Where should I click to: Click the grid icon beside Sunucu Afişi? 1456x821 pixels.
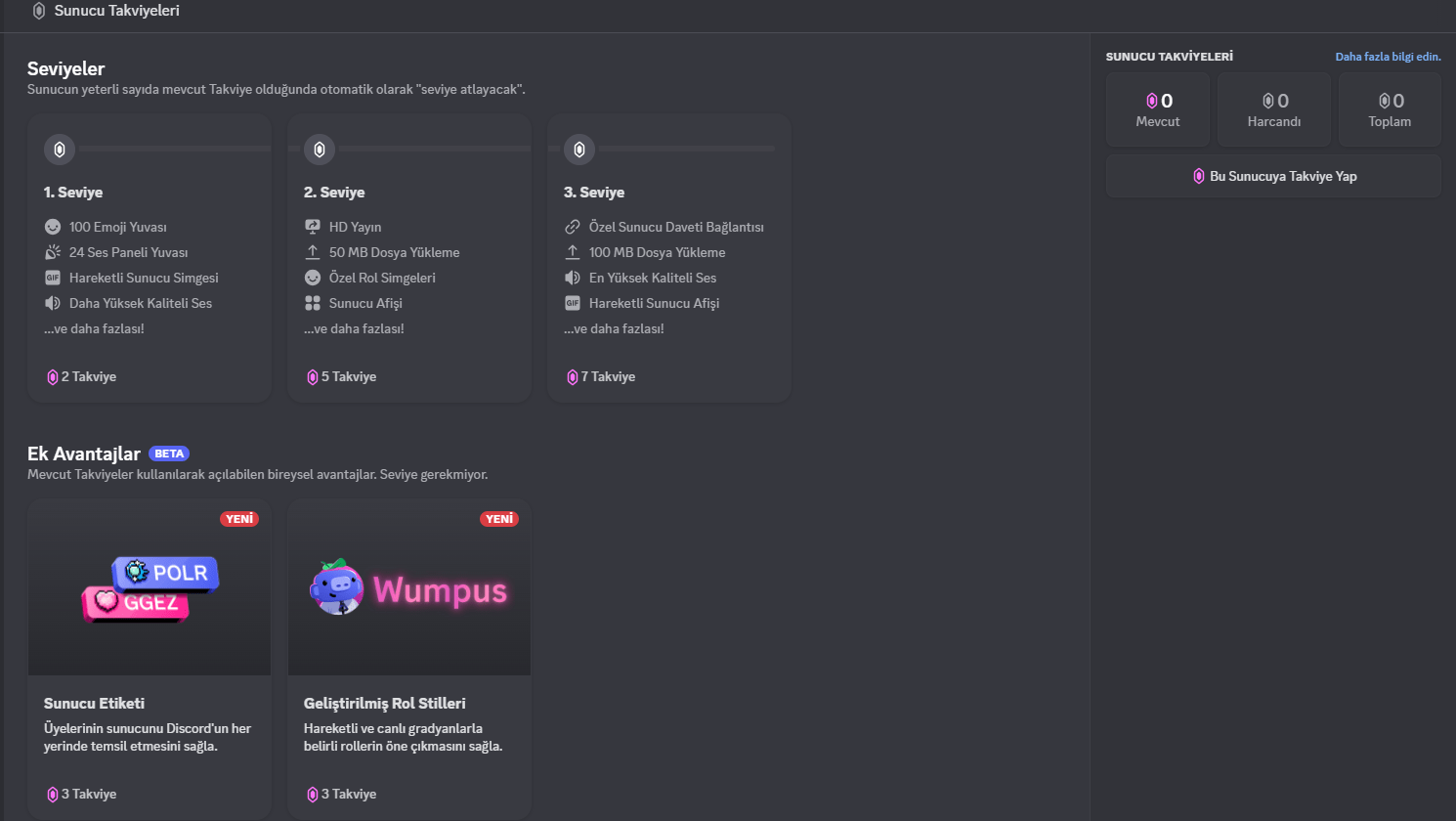313,303
